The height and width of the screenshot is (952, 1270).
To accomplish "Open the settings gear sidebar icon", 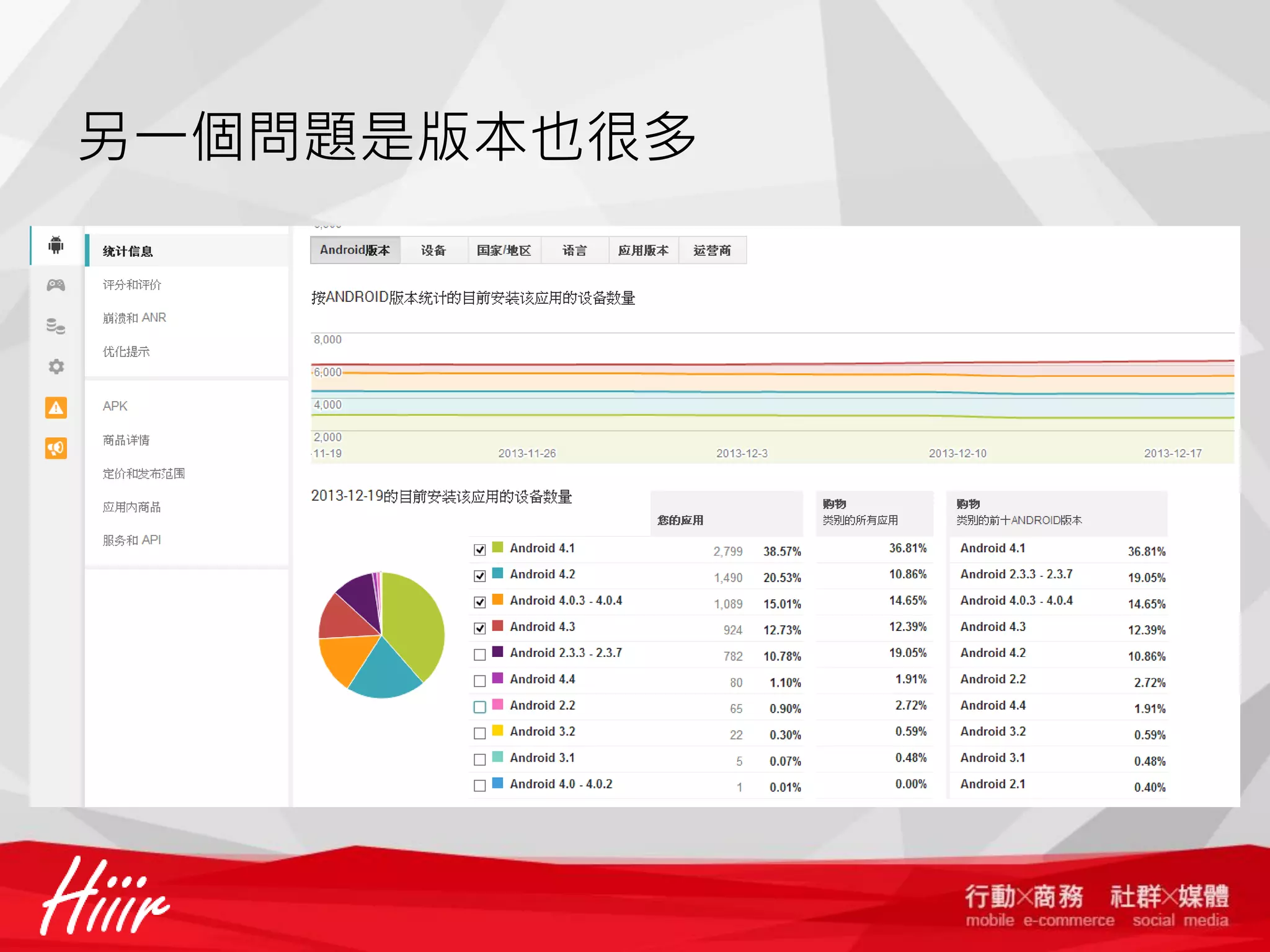I will pos(56,366).
